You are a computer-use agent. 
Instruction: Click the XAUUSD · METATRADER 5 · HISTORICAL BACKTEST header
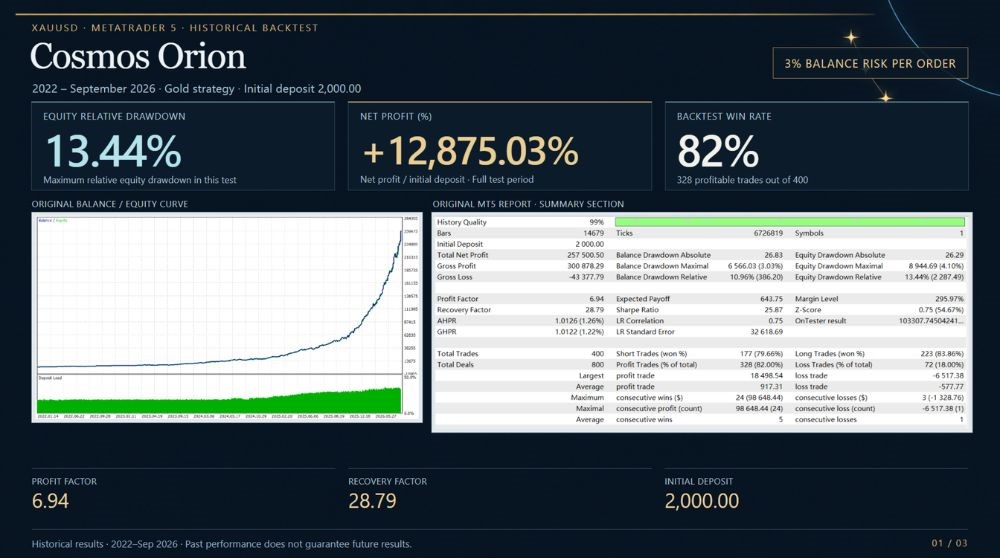click(175, 28)
